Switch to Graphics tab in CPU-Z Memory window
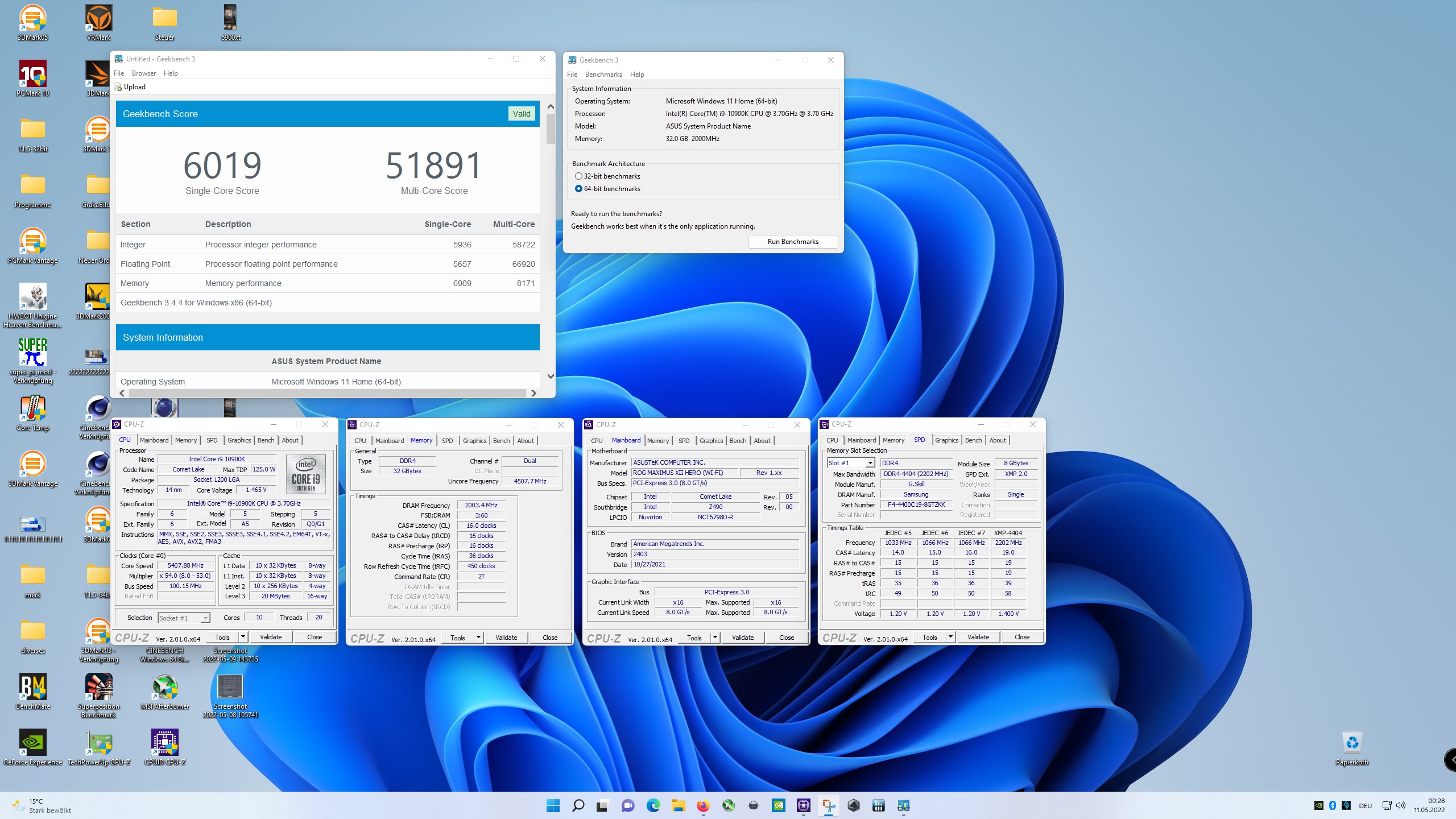 click(475, 441)
